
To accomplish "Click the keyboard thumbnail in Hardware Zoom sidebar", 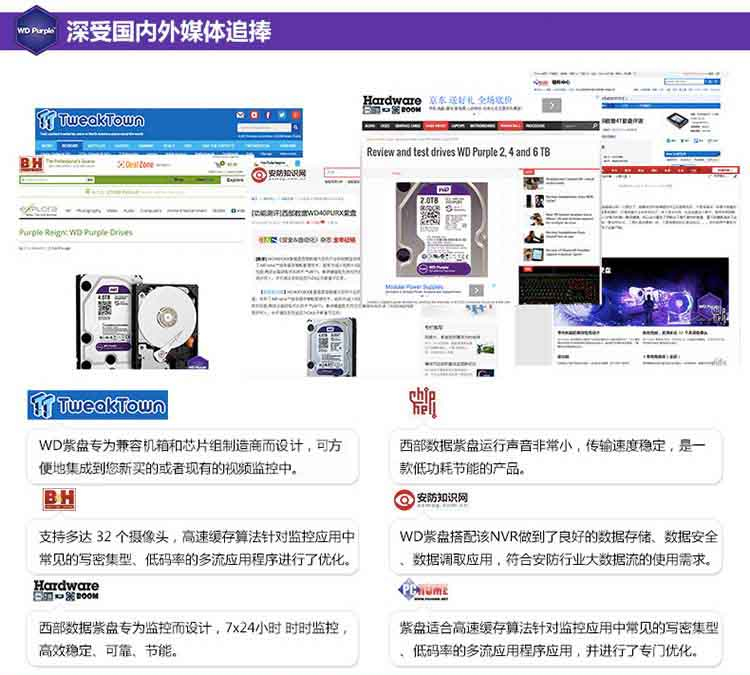I will click(558, 285).
